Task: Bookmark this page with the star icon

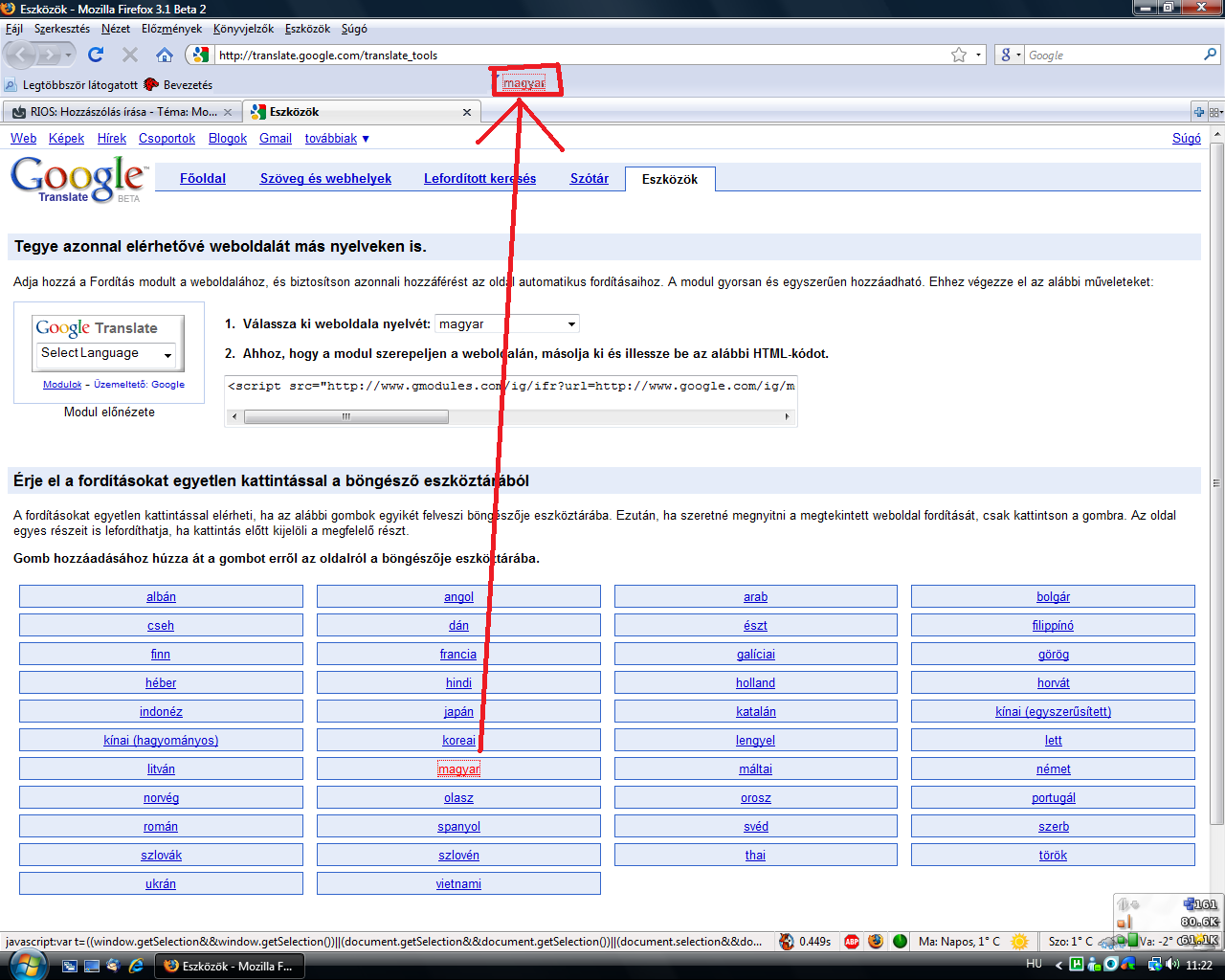Action: 959,55
